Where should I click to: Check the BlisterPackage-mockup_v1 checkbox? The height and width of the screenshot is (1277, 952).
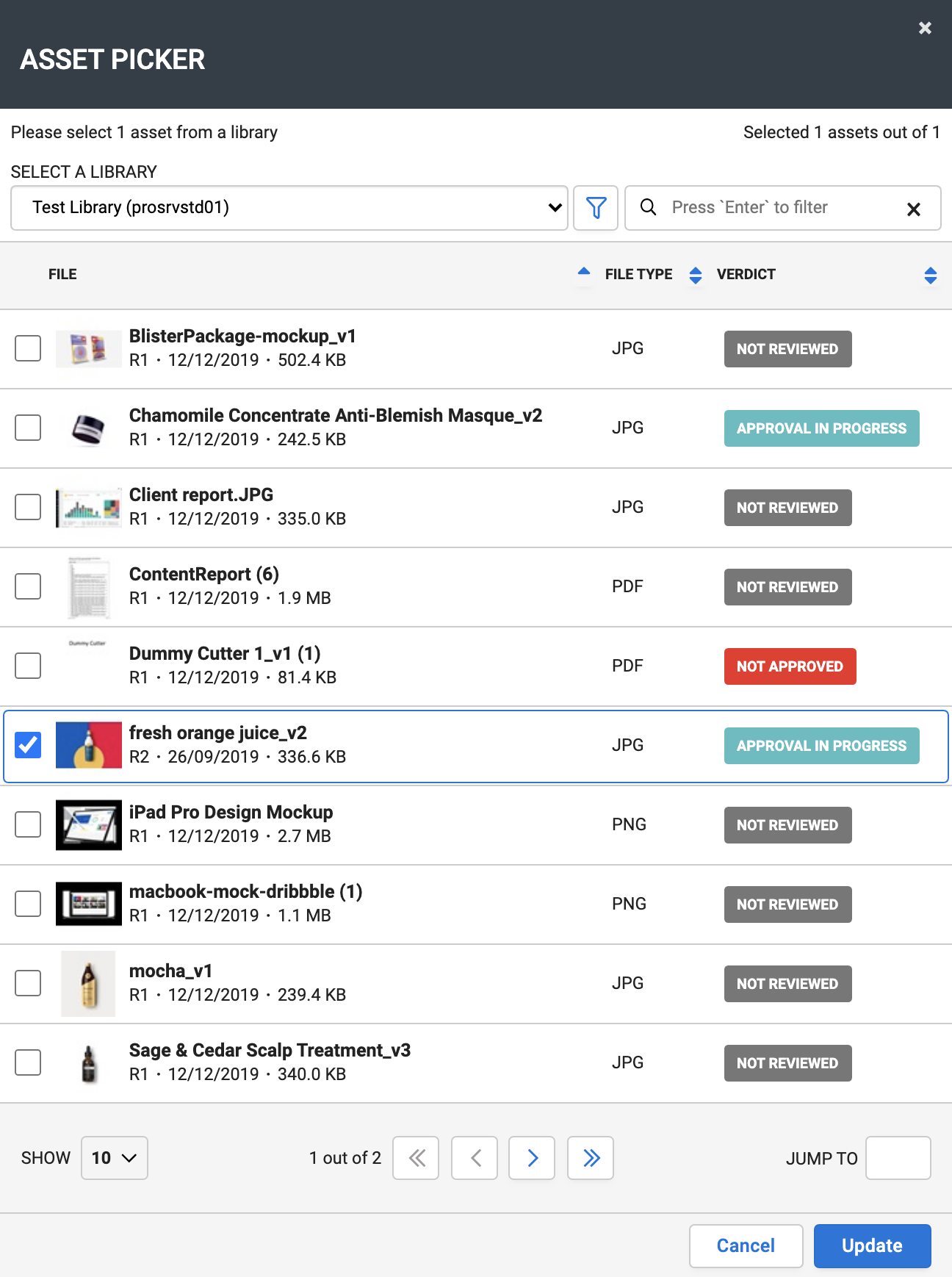[28, 348]
